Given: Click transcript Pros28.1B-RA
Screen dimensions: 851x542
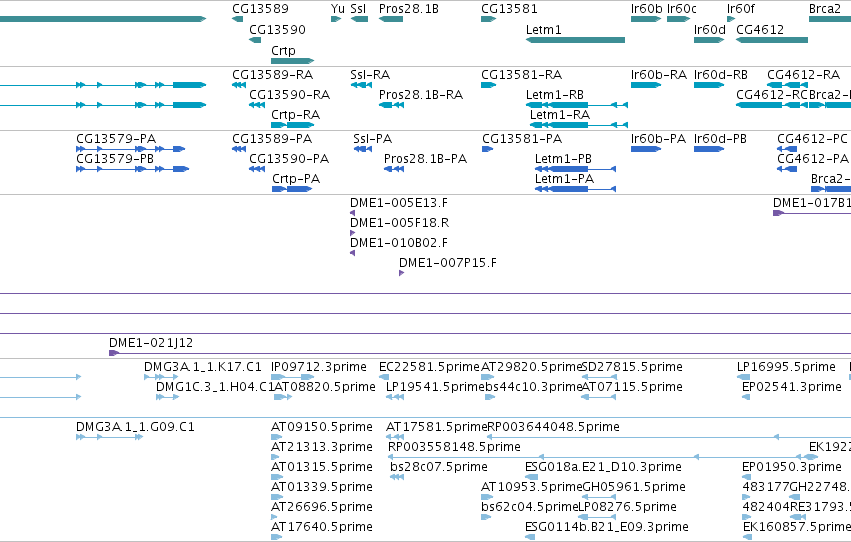Looking at the screenshot, I should click(420, 94).
